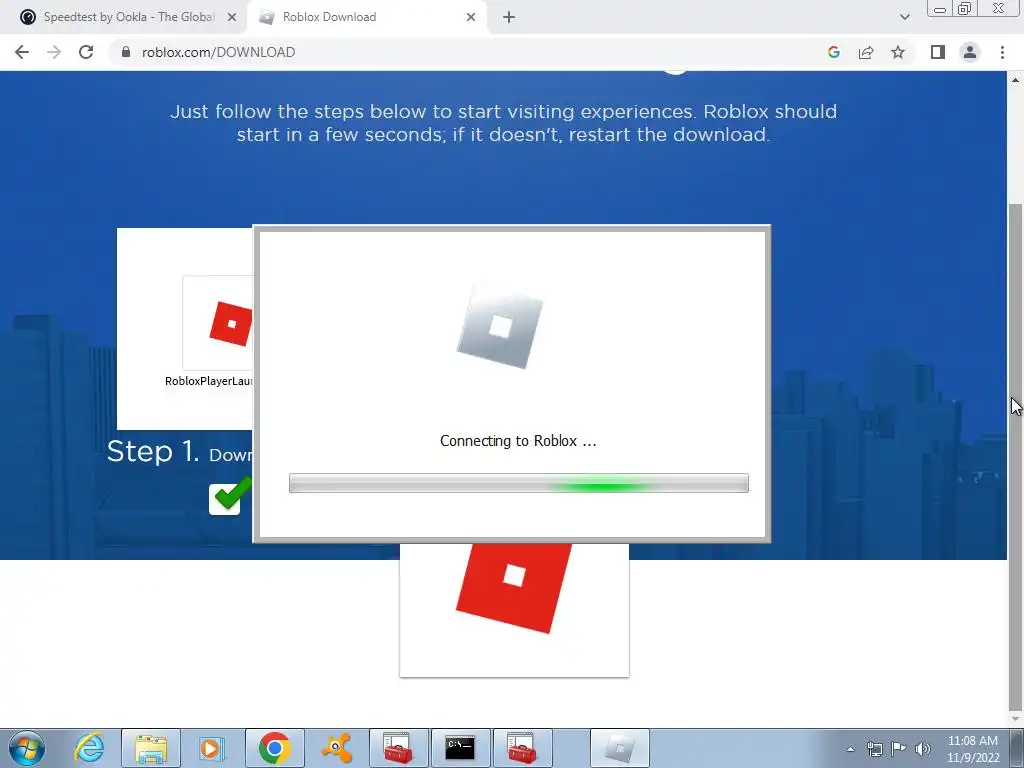Select the Roblox Download tab
Viewport: 1024px width, 768px height.
(x=367, y=18)
